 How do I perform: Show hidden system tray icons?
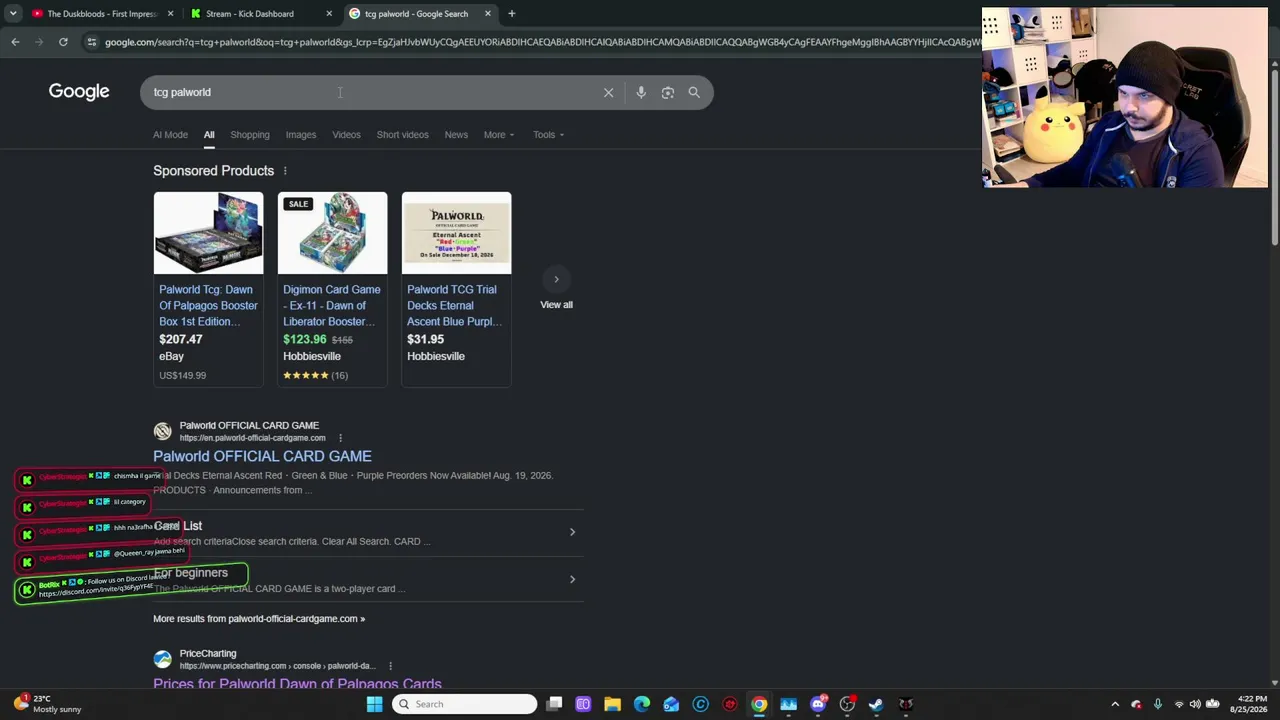point(1115,704)
